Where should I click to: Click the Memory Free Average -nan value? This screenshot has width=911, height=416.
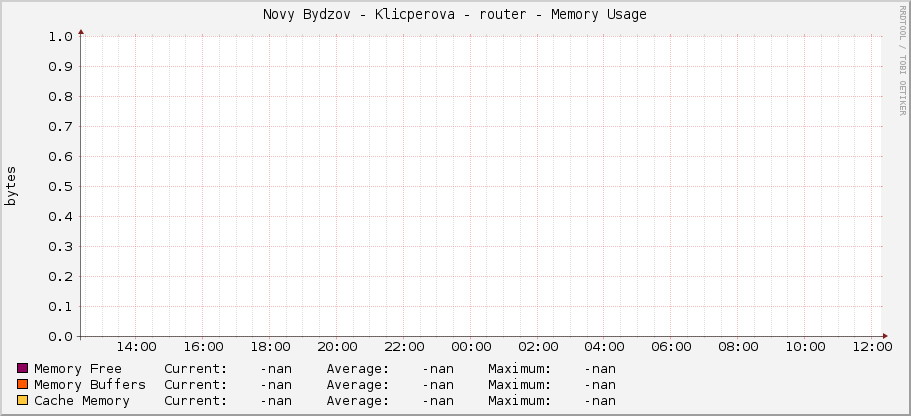(438, 368)
